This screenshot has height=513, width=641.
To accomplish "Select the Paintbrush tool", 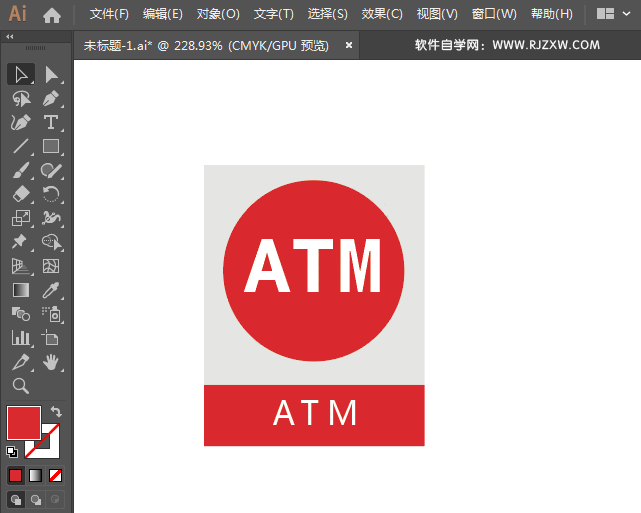I will tap(21, 170).
